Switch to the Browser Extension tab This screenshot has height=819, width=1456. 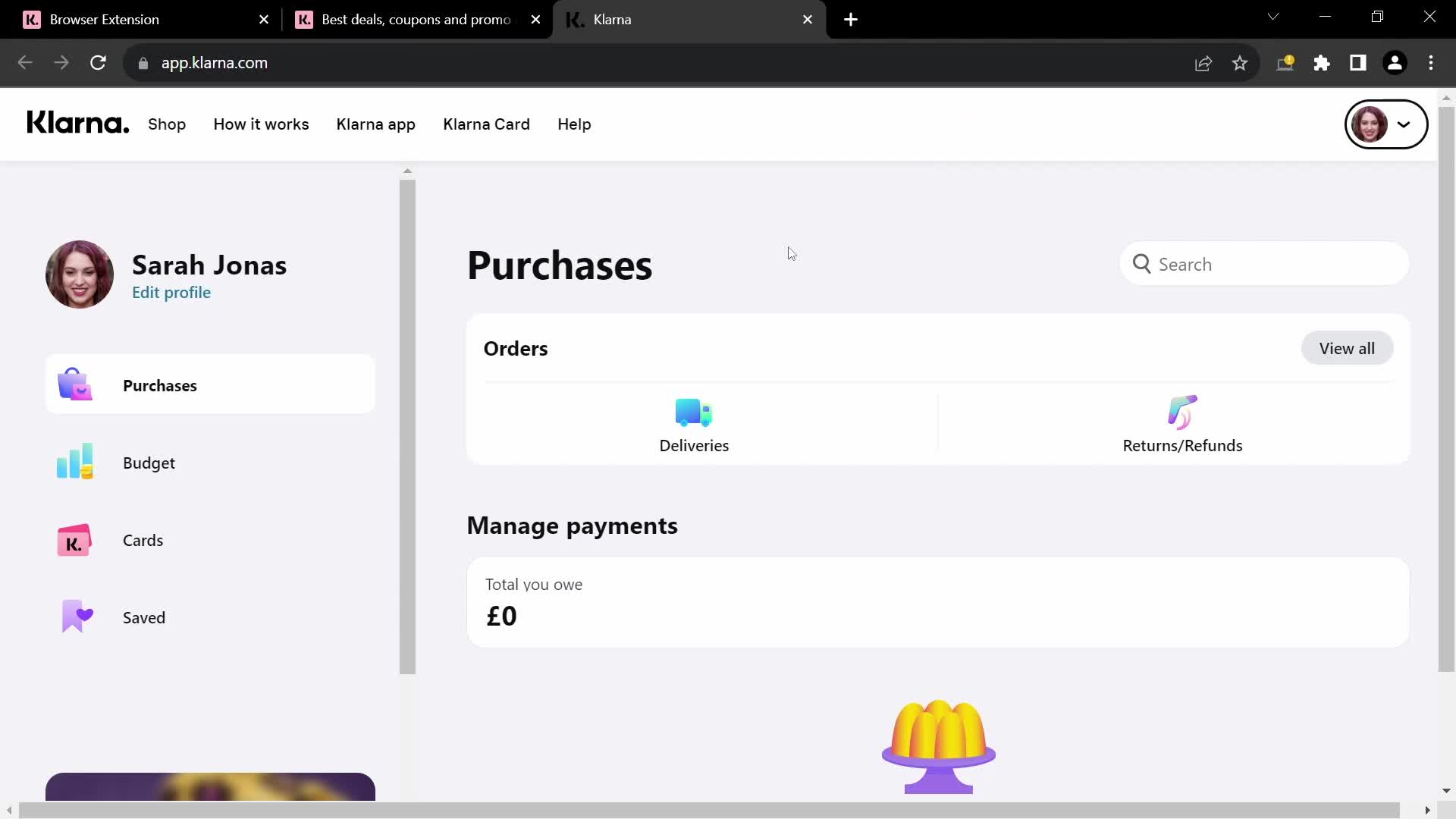(144, 20)
